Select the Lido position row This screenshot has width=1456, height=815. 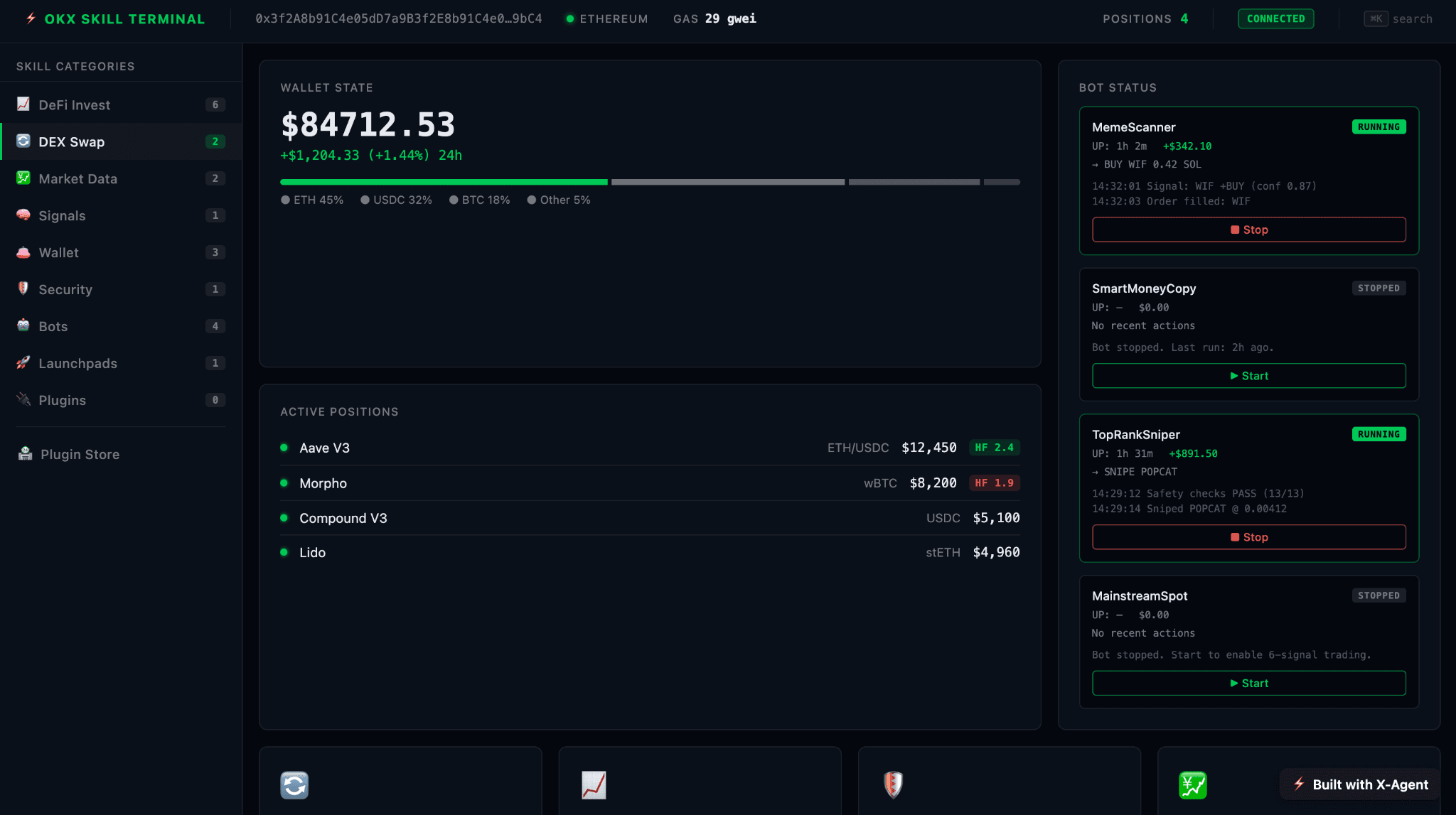pos(650,552)
